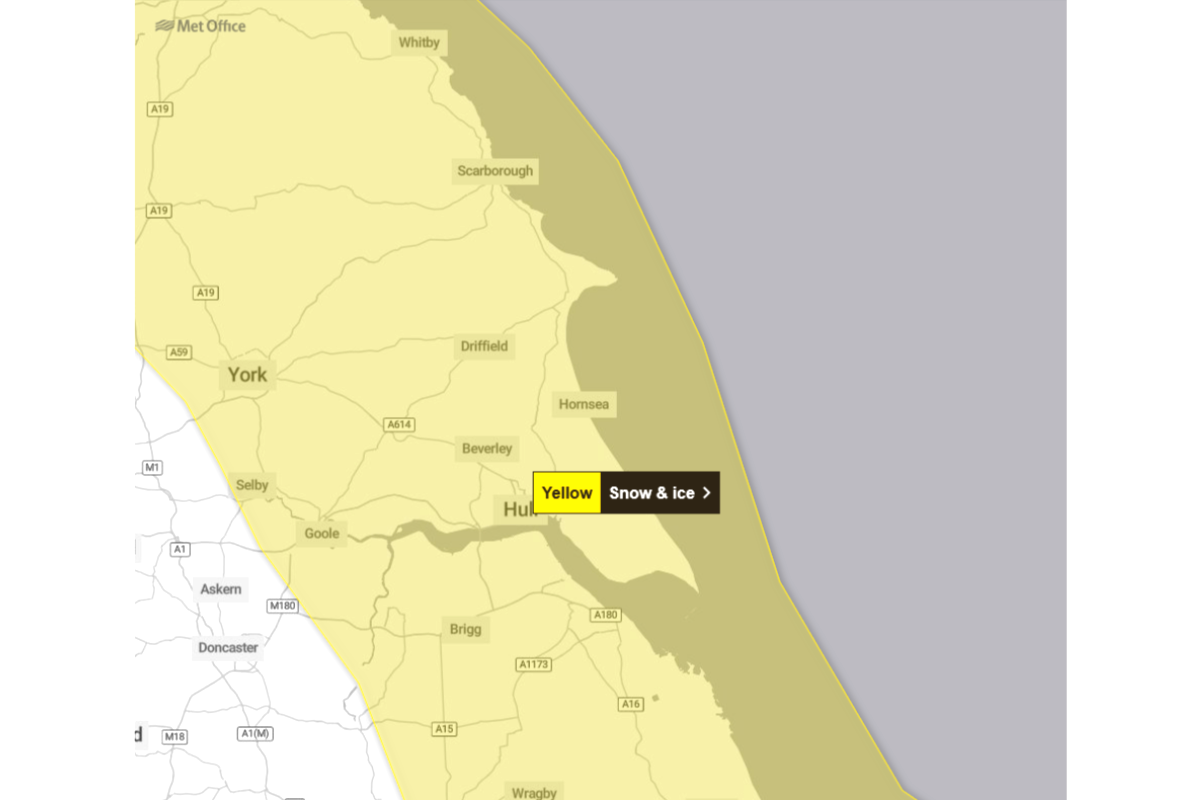Click the Met Office logo

pos(201,26)
